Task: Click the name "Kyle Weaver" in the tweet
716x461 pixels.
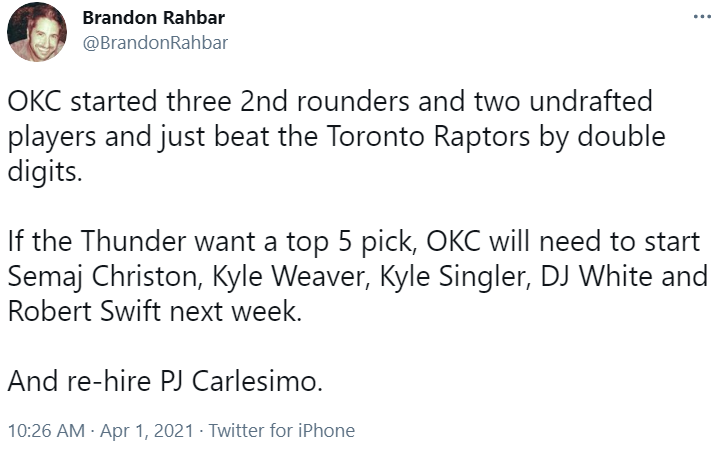Action: 291,277
